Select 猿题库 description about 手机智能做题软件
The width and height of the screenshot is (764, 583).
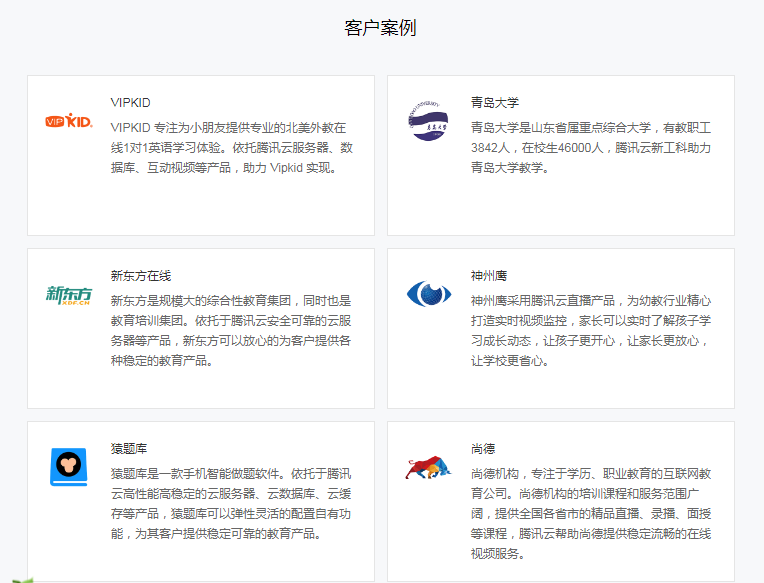coord(231,504)
